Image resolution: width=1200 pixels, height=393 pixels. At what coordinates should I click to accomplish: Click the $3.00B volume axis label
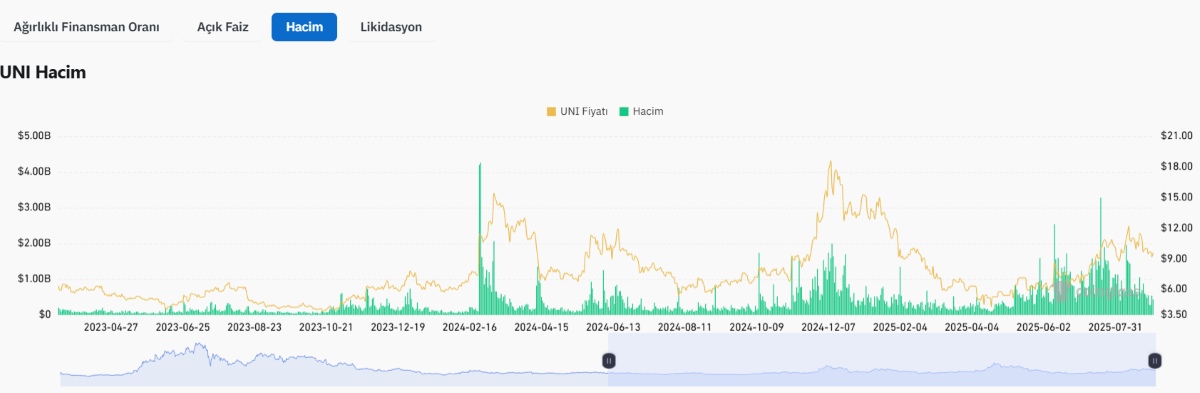point(35,207)
